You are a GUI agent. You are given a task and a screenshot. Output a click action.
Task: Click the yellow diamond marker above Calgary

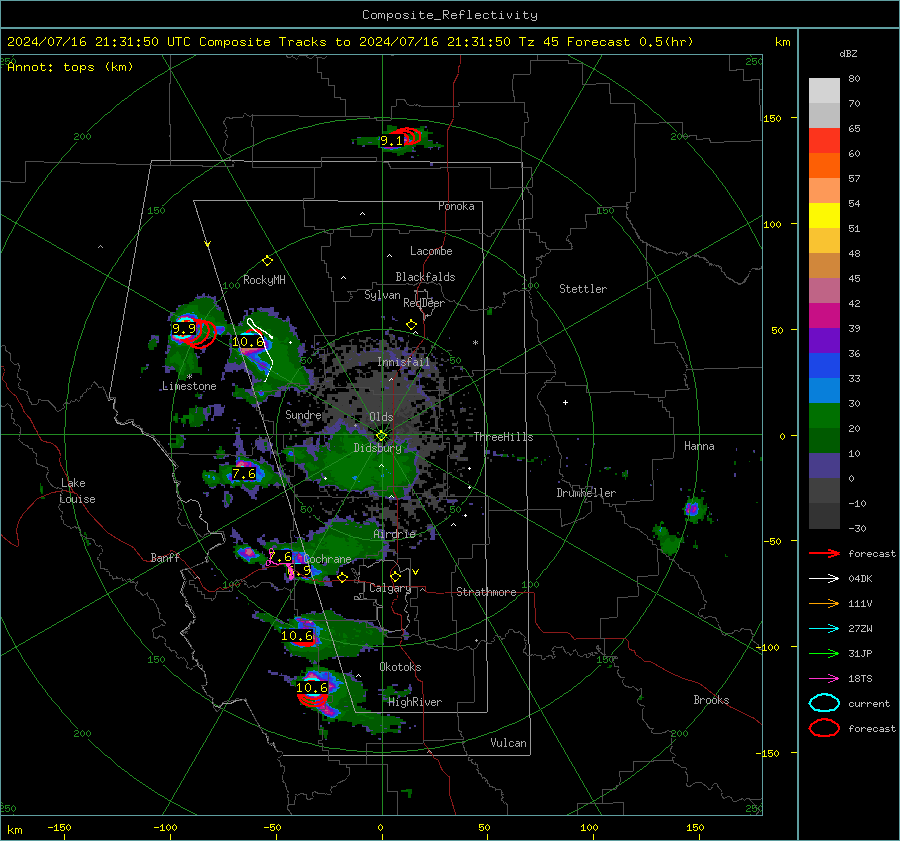tap(395, 576)
